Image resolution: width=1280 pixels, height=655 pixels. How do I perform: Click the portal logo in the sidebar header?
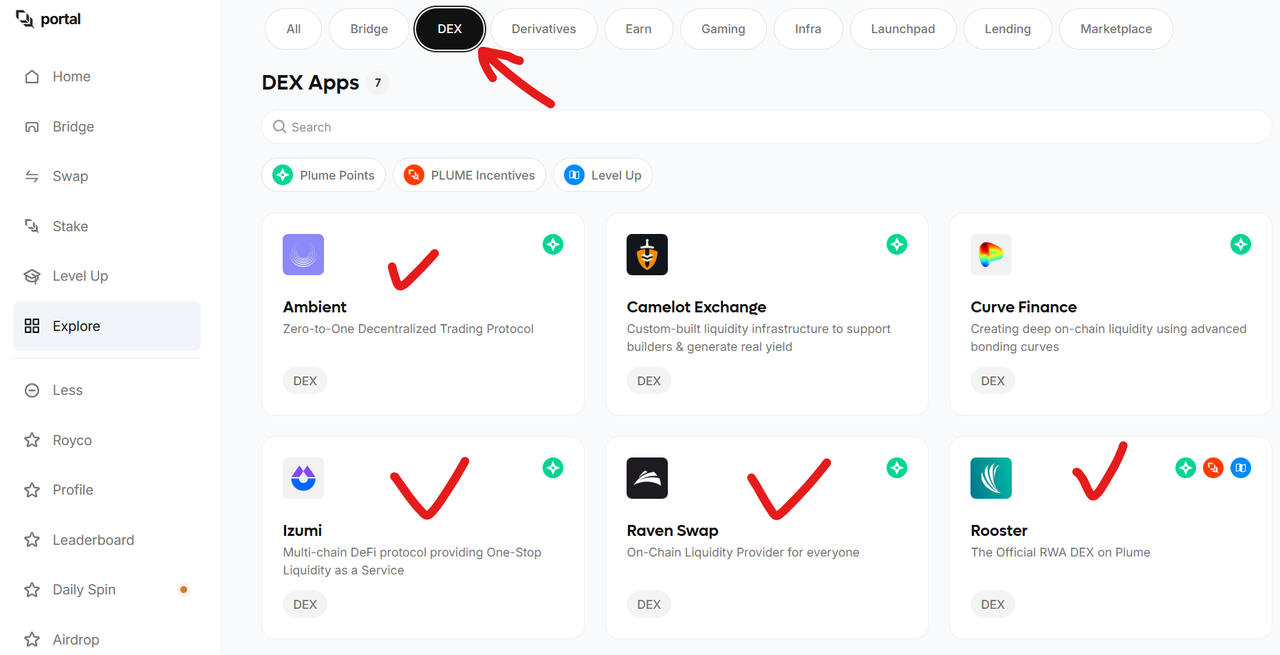tap(49, 19)
